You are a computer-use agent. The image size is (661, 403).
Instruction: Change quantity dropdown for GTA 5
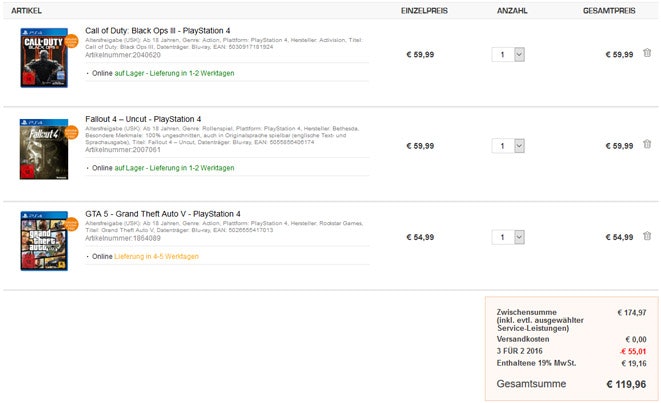pyautogui.click(x=508, y=237)
